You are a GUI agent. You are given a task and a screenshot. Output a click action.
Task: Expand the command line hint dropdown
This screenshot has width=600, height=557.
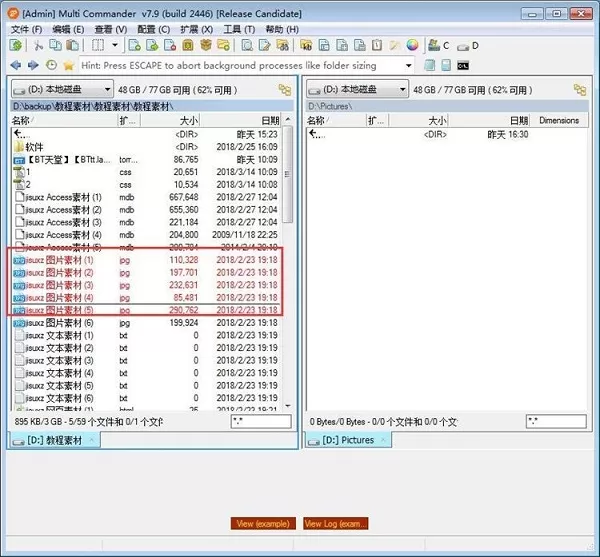[409, 65]
